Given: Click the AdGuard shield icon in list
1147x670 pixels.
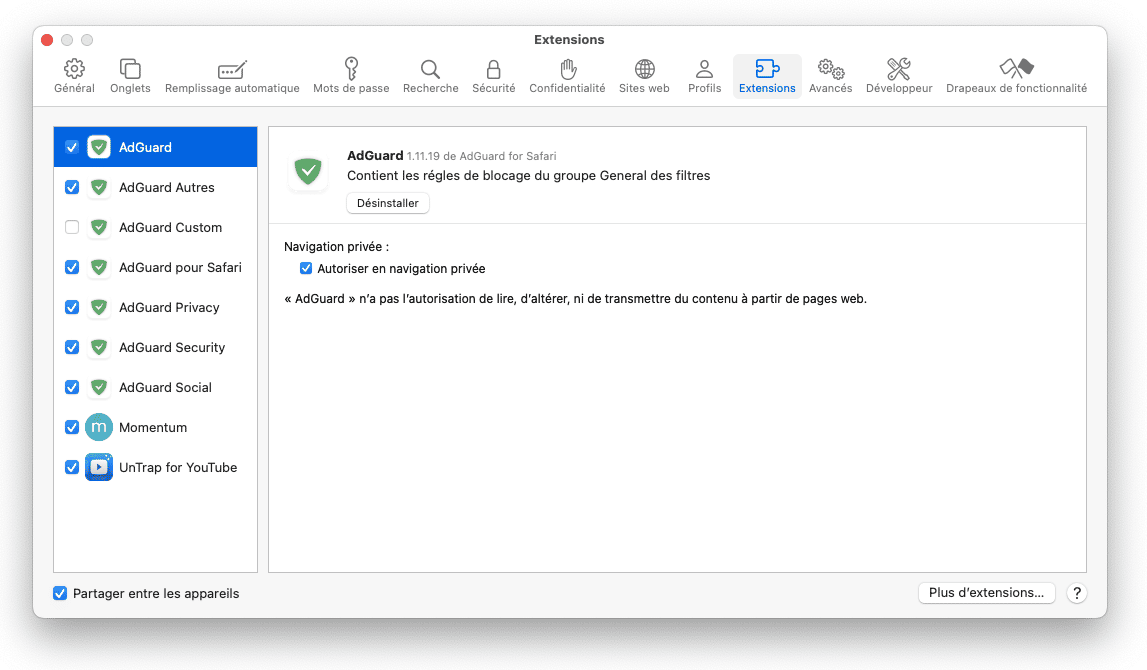Looking at the screenshot, I should (99, 147).
